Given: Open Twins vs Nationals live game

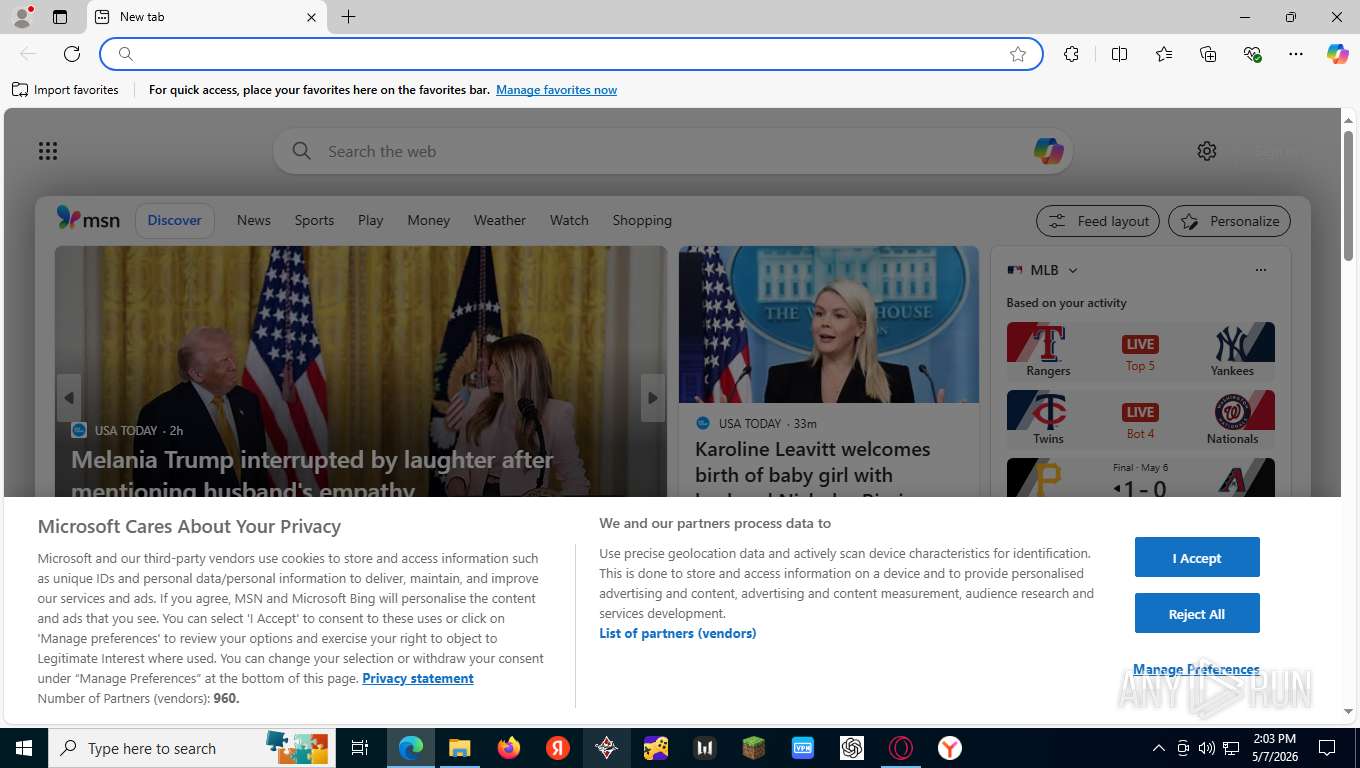Looking at the screenshot, I should (x=1140, y=418).
